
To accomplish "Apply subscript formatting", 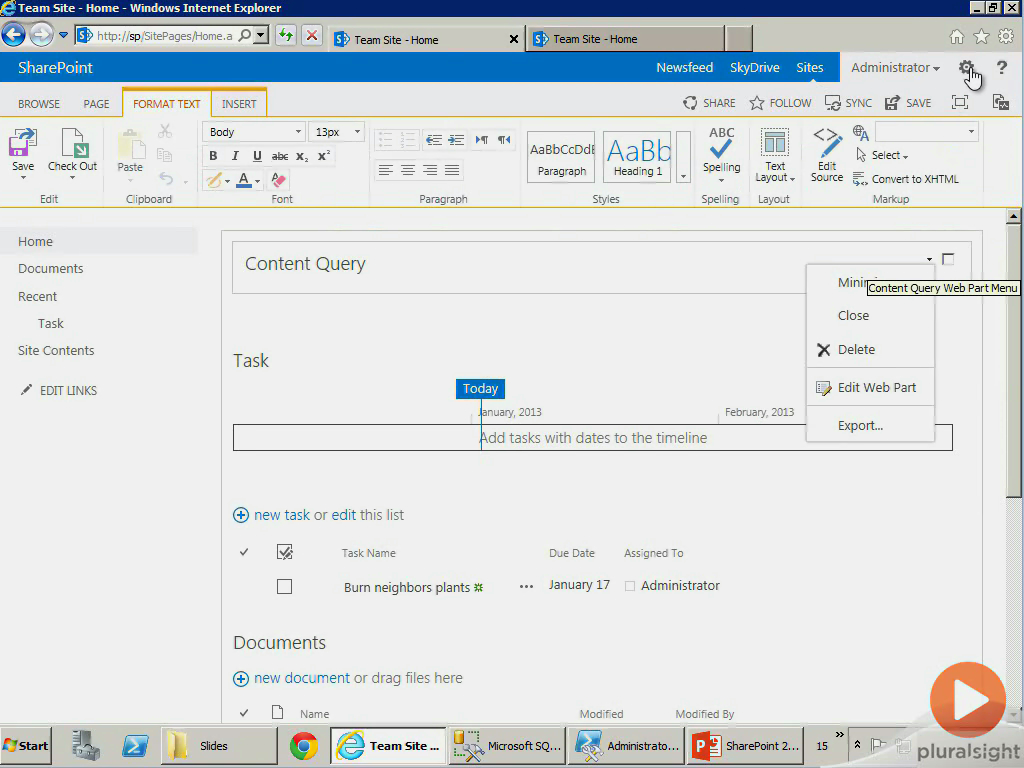I will 302,156.
